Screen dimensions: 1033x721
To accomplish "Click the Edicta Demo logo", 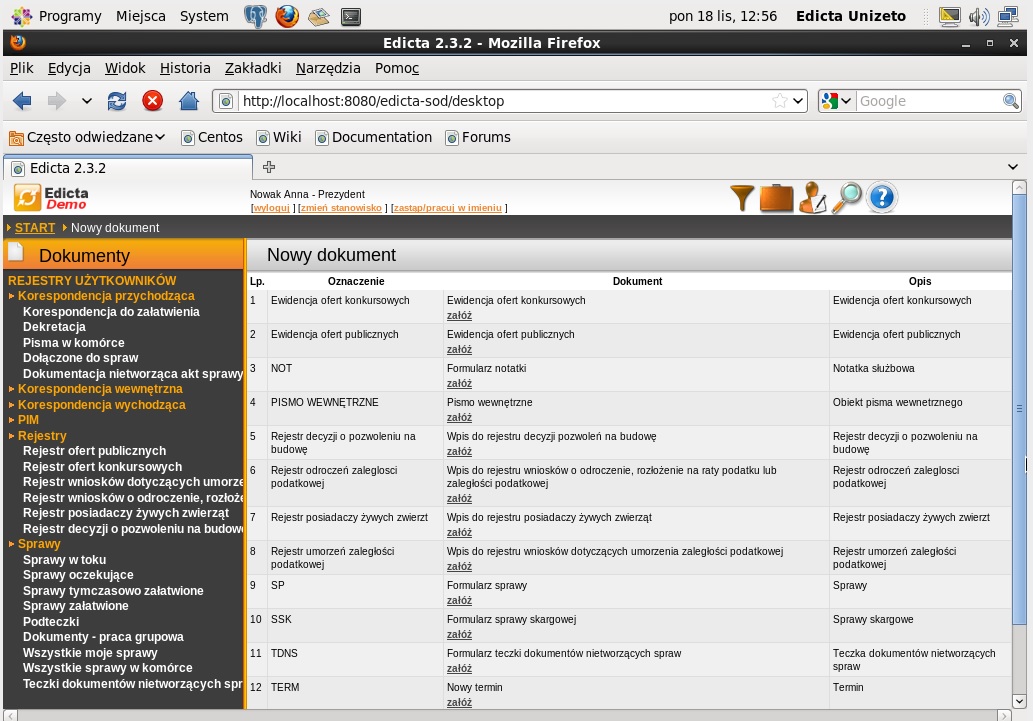I will [x=51, y=198].
